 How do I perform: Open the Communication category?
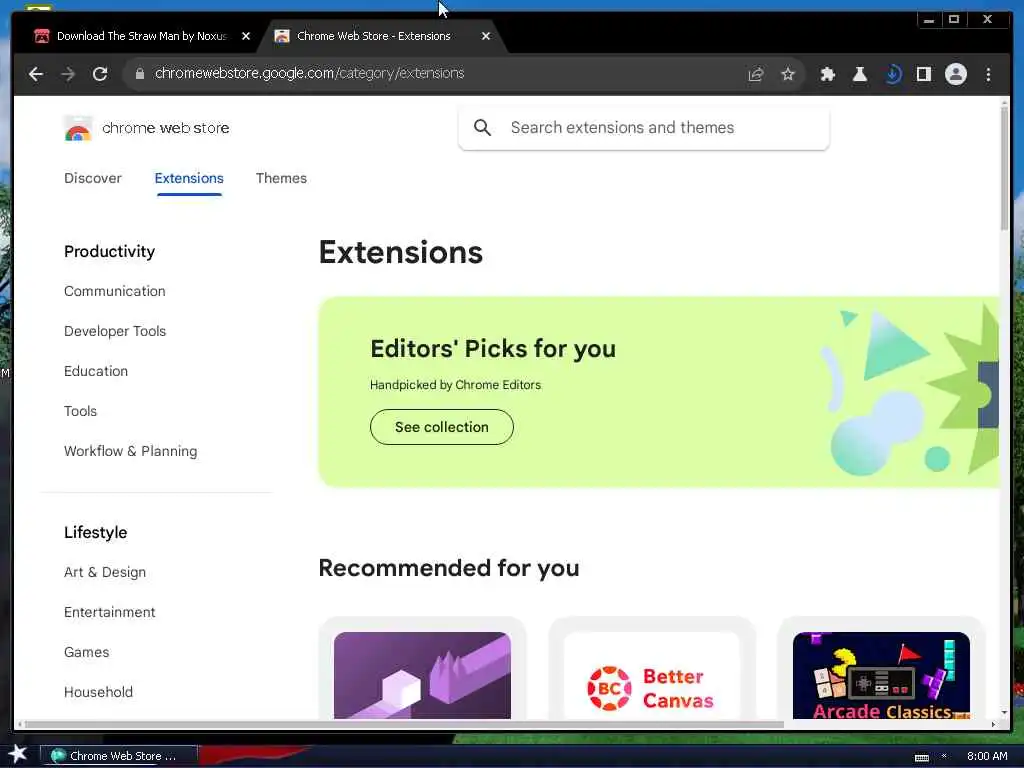coord(114,291)
